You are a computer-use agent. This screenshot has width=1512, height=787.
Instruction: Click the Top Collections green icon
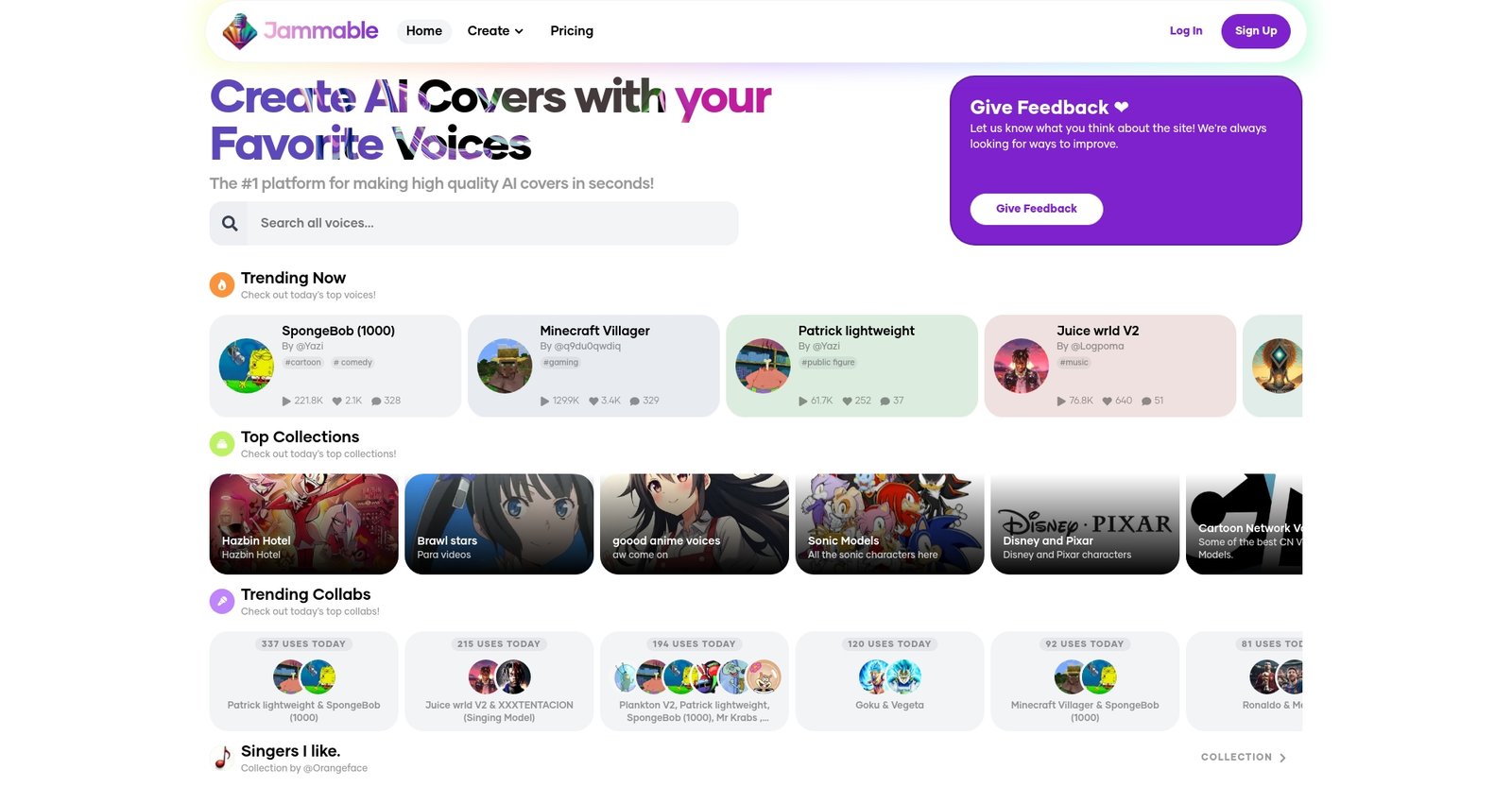point(222,443)
